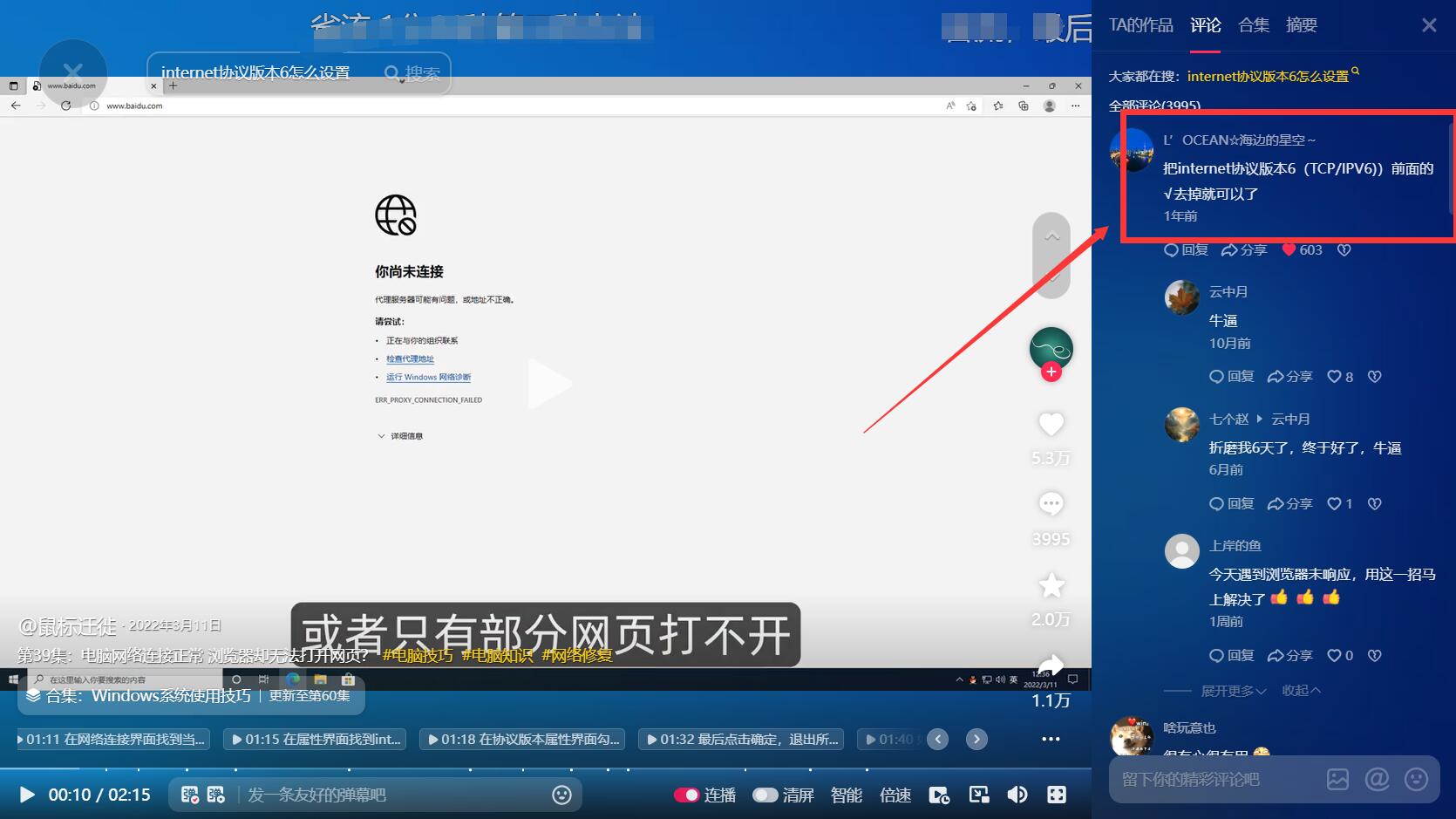Screen dimensions: 1456x819
Task: Follow the author with red plus badge
Action: [1051, 372]
